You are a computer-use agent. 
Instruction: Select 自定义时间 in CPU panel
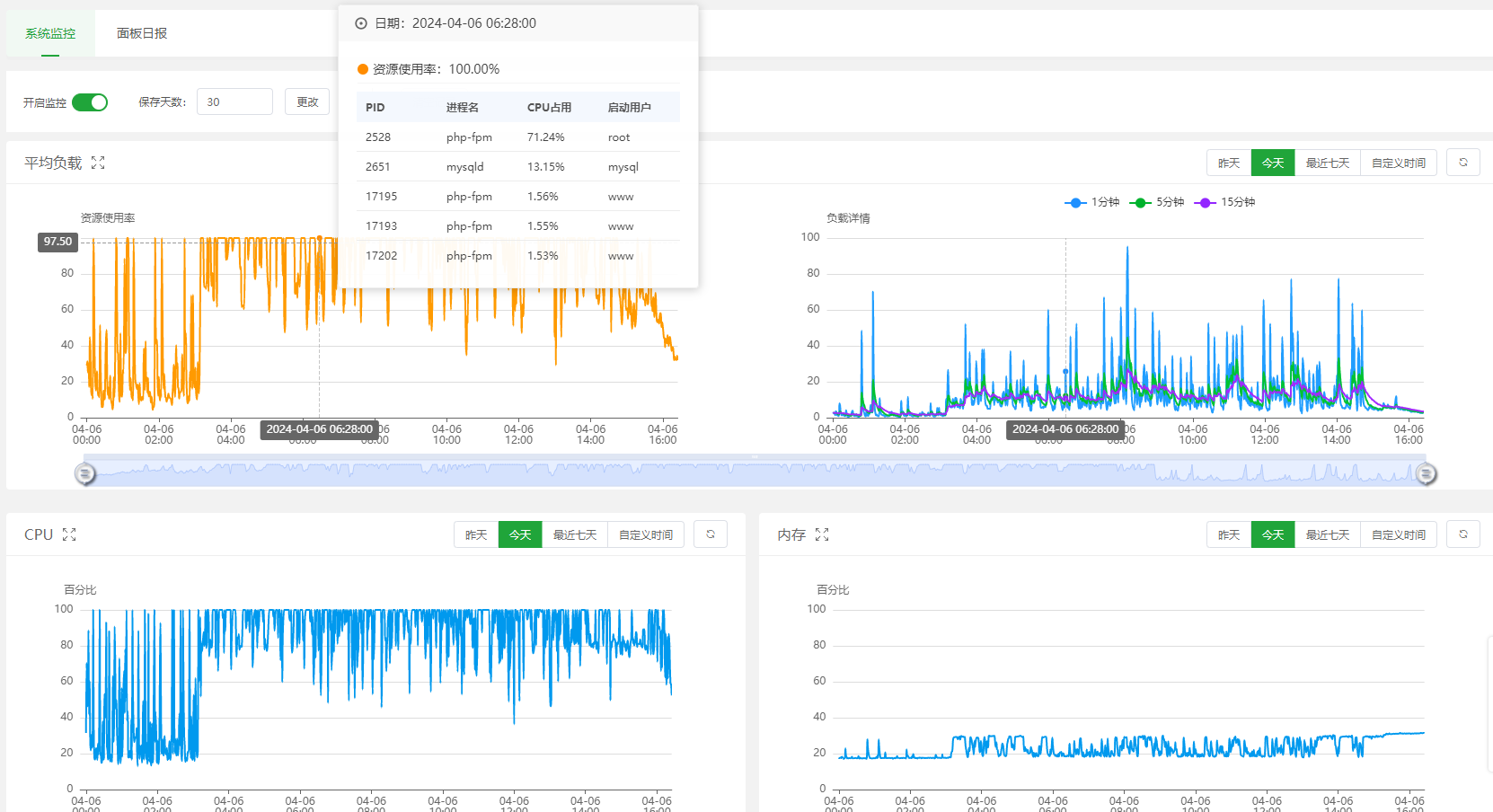[646, 534]
